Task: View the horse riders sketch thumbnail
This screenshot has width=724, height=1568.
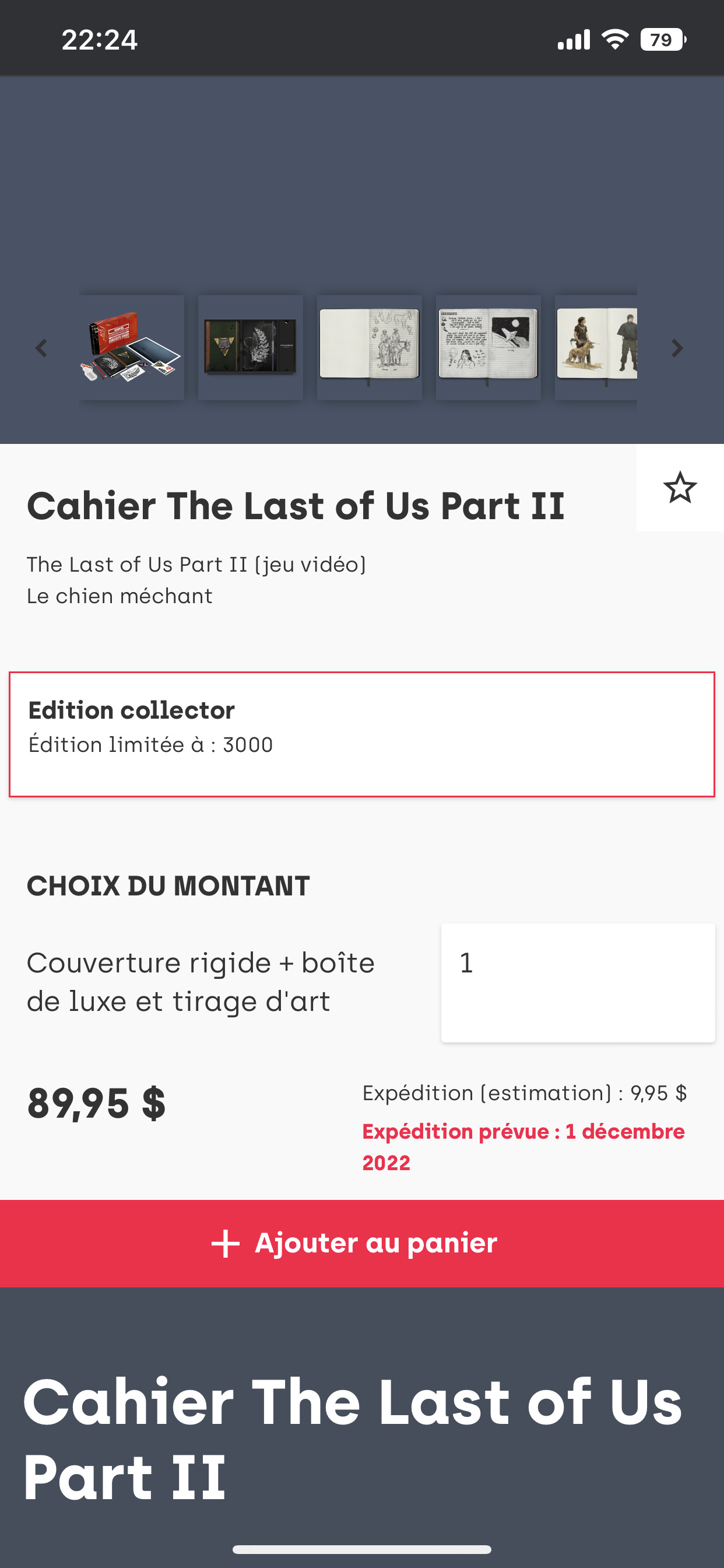Action: click(x=370, y=348)
